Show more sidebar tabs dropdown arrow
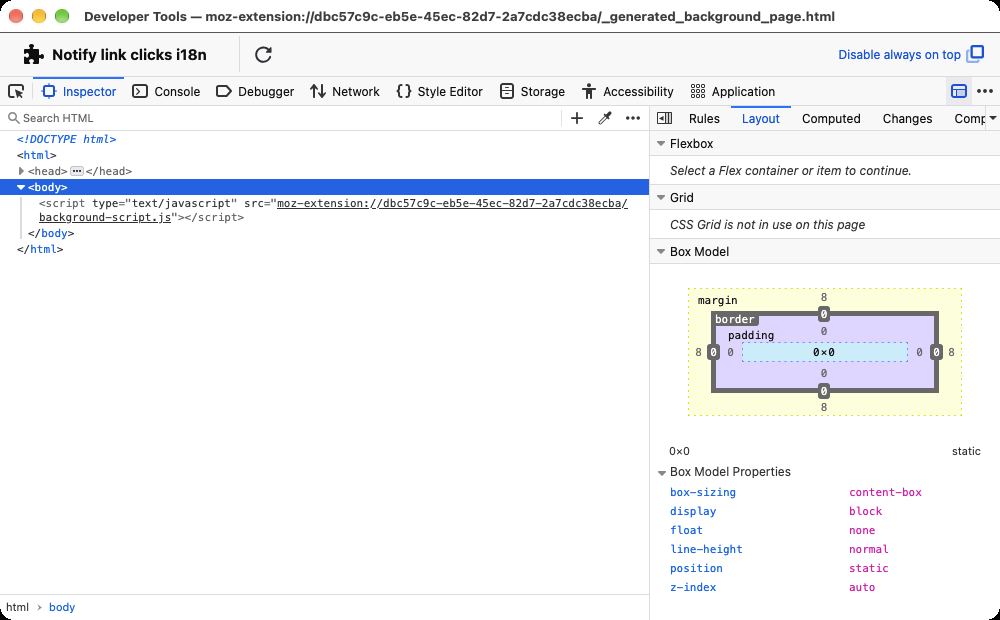The height and width of the screenshot is (620, 1000). pyautogui.click(x=992, y=118)
